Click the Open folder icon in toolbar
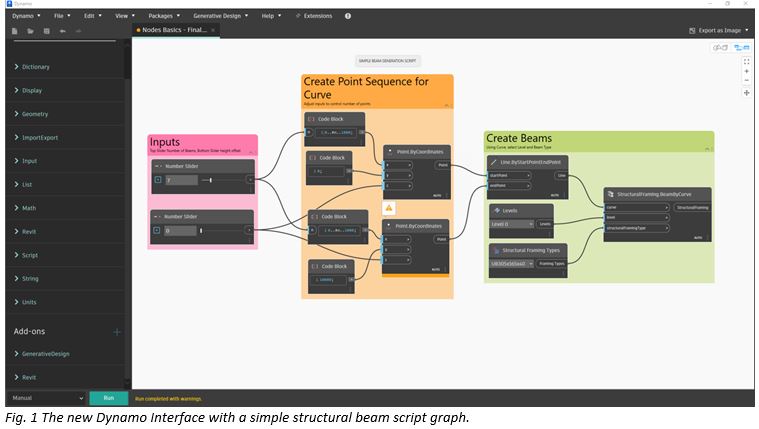This screenshot has height=429, width=759. click(x=30, y=31)
